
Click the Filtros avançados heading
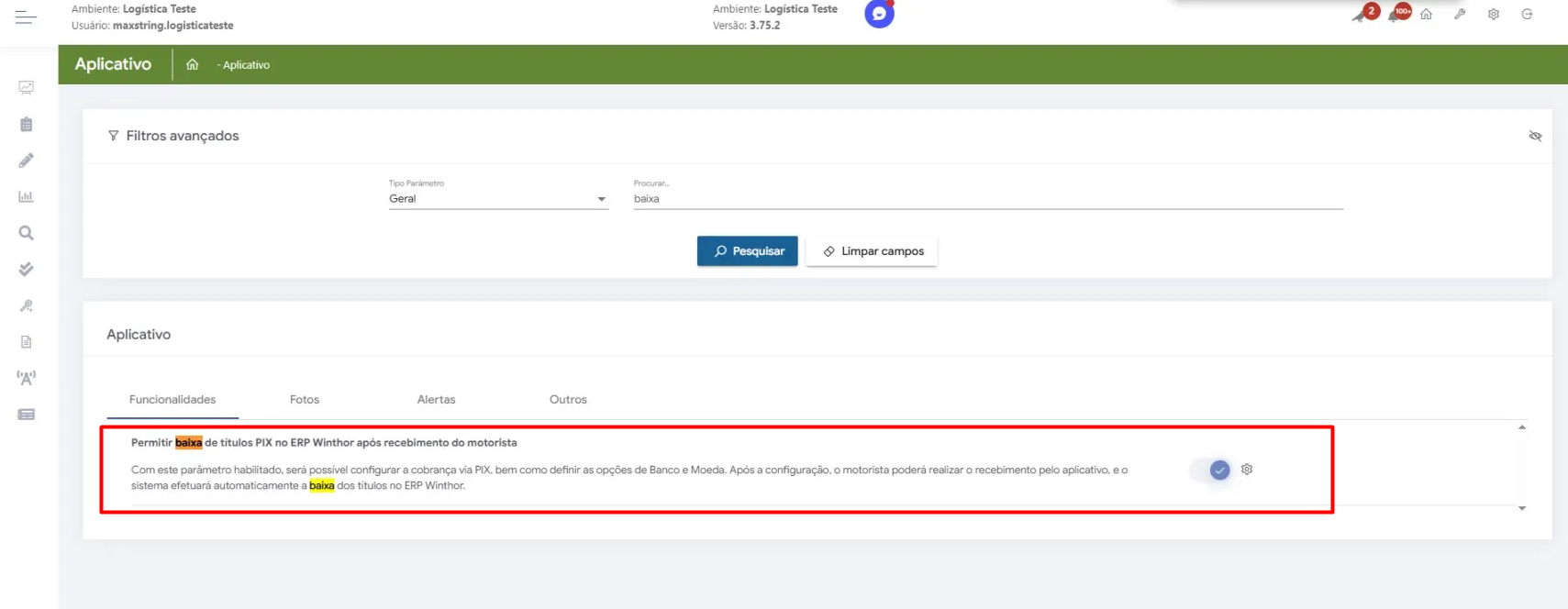point(183,136)
